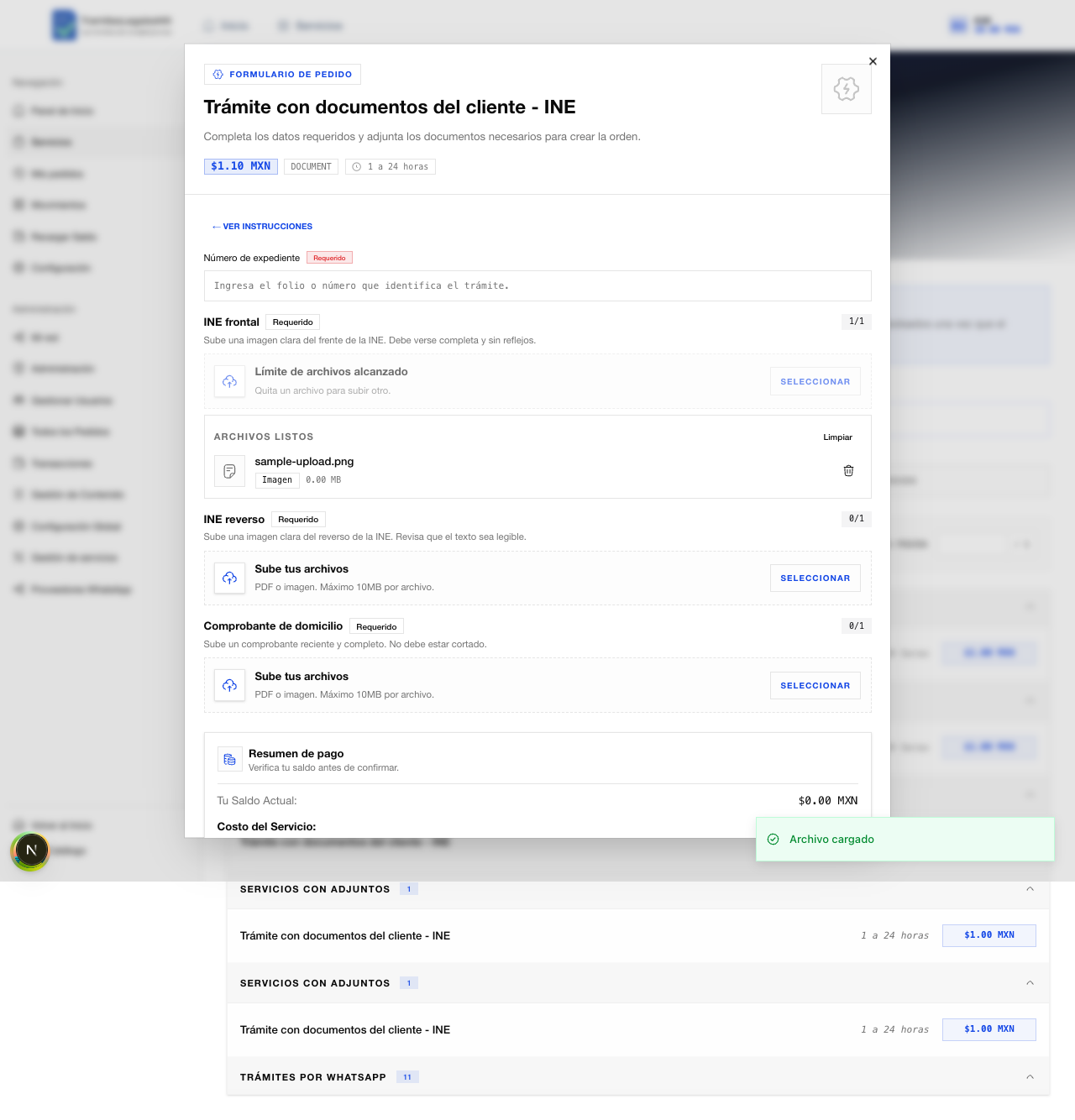
Task: Click the check icon in the Archivo cargado toast
Action: point(773,840)
